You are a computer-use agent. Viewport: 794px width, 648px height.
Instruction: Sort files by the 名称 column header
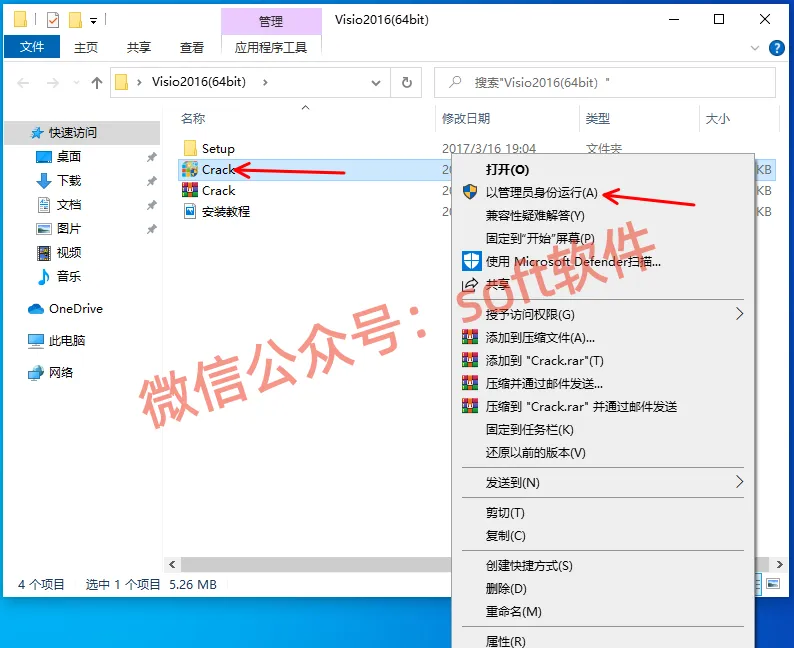[x=193, y=119]
